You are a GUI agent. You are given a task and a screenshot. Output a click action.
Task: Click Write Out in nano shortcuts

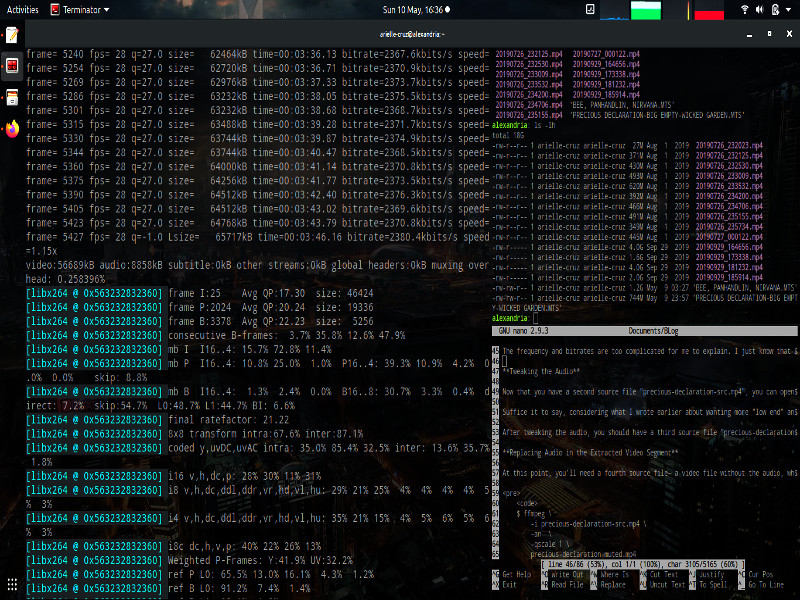tap(562, 574)
